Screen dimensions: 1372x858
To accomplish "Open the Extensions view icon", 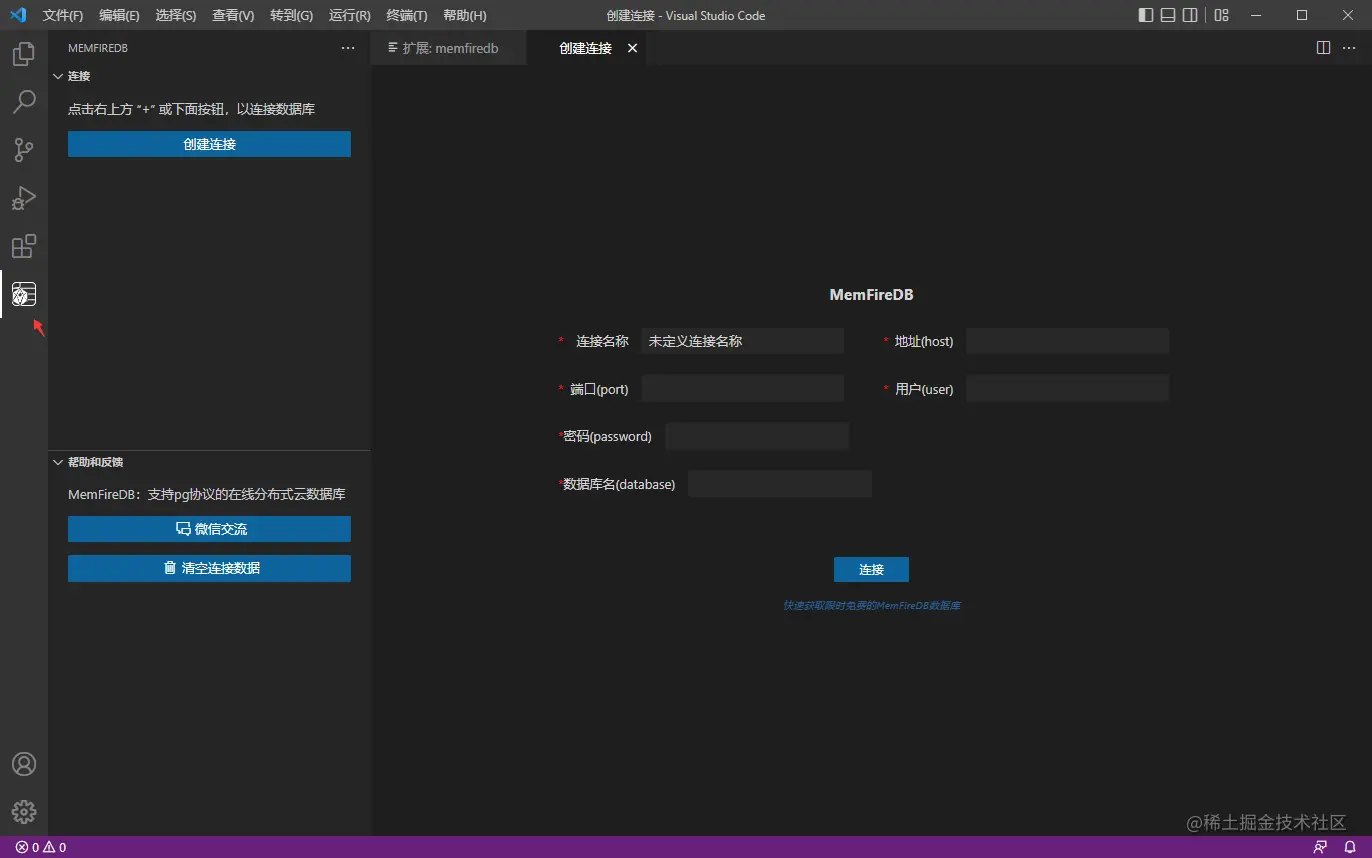I will [x=24, y=246].
